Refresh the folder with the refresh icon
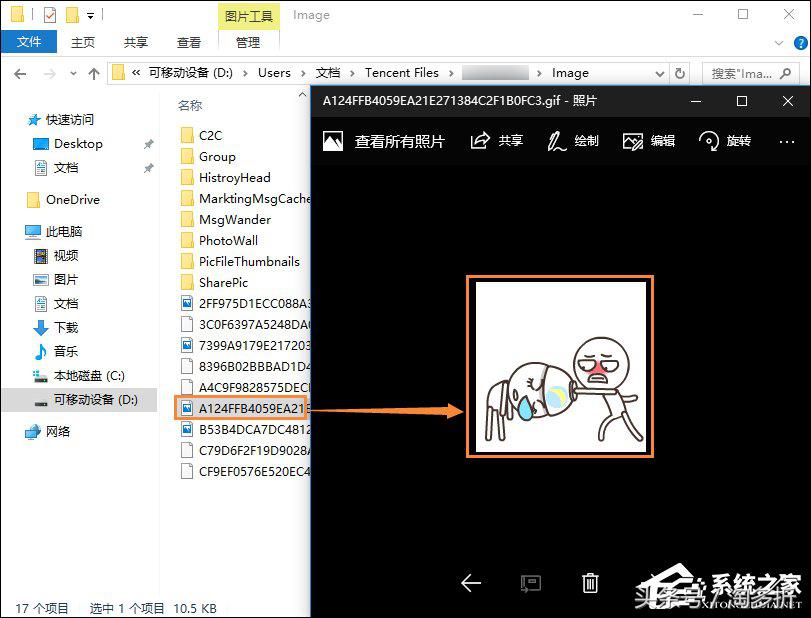This screenshot has height=618, width=811. pos(679,72)
